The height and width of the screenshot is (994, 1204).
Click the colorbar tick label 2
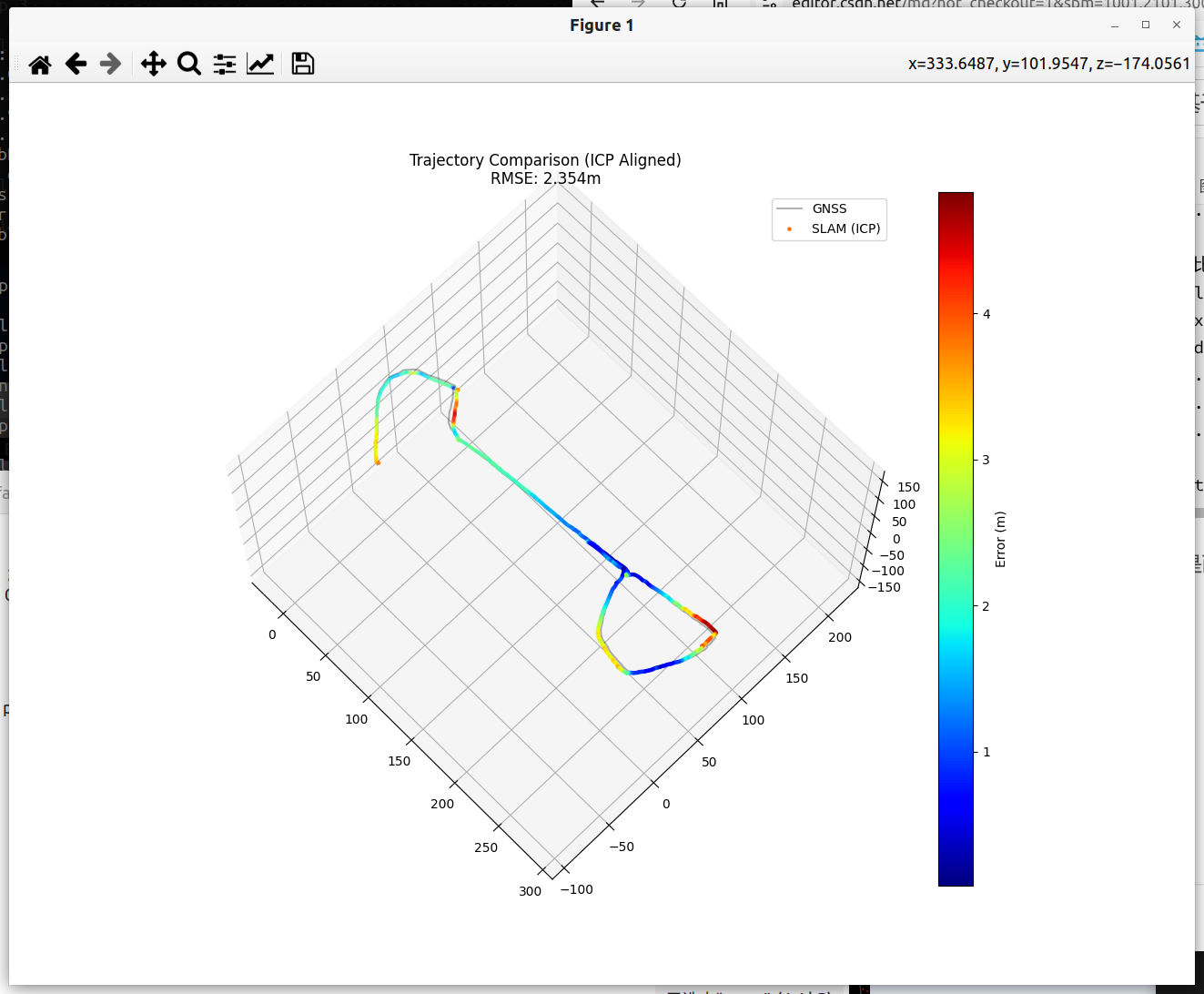point(986,606)
